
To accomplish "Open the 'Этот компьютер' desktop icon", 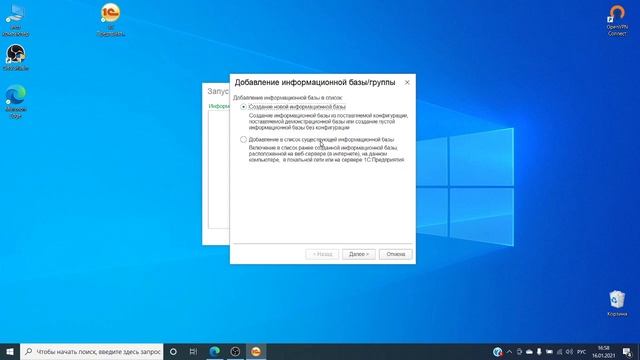I will coord(16,20).
